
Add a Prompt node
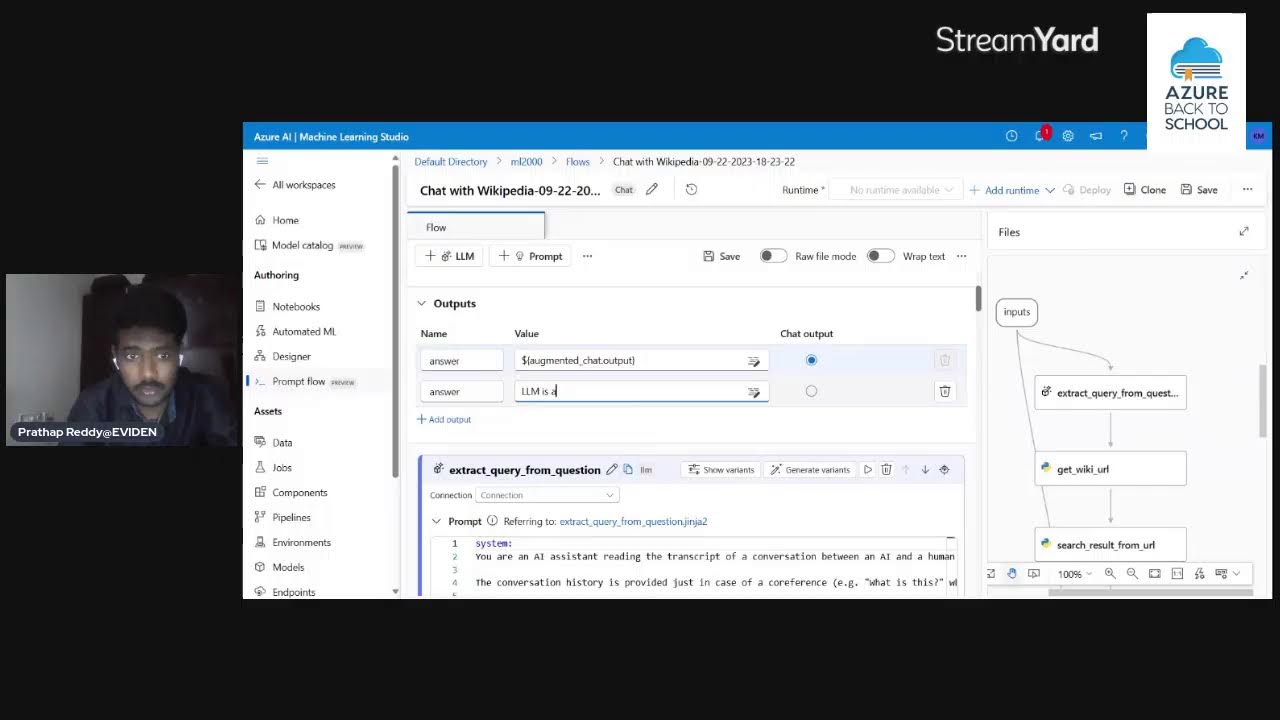pyautogui.click(x=531, y=256)
